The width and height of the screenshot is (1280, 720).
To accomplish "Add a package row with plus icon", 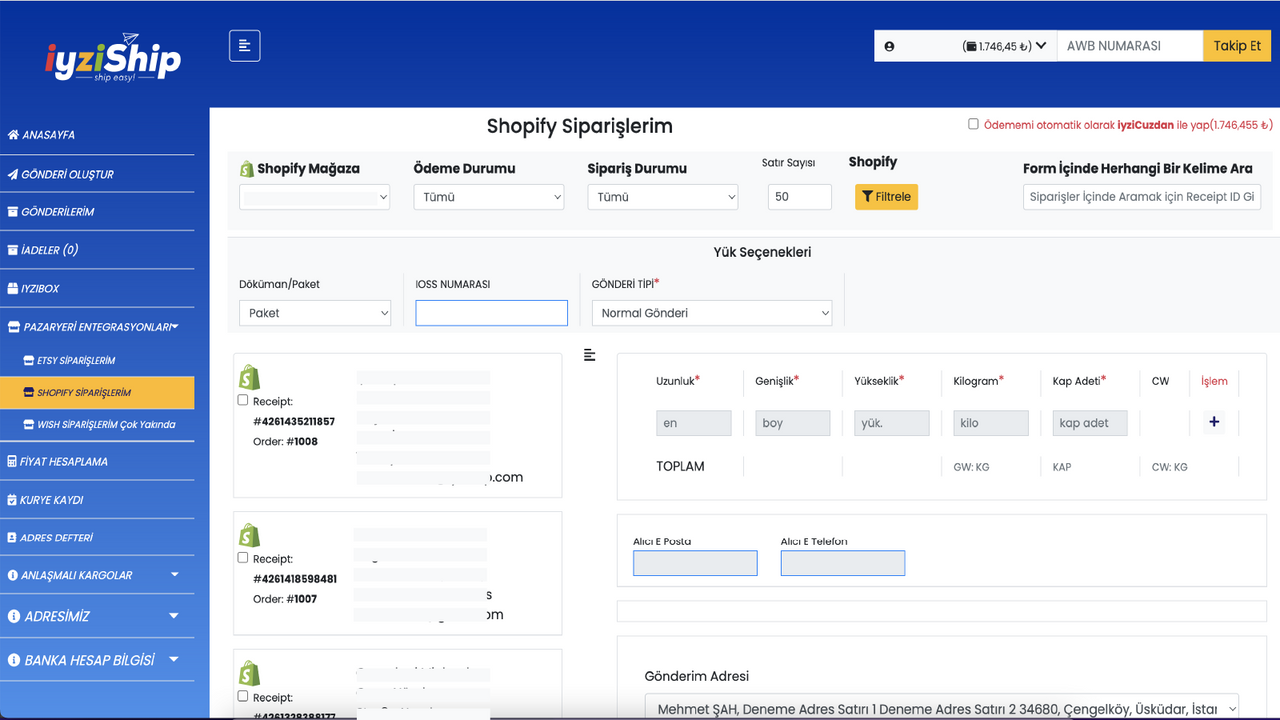I will point(1214,422).
